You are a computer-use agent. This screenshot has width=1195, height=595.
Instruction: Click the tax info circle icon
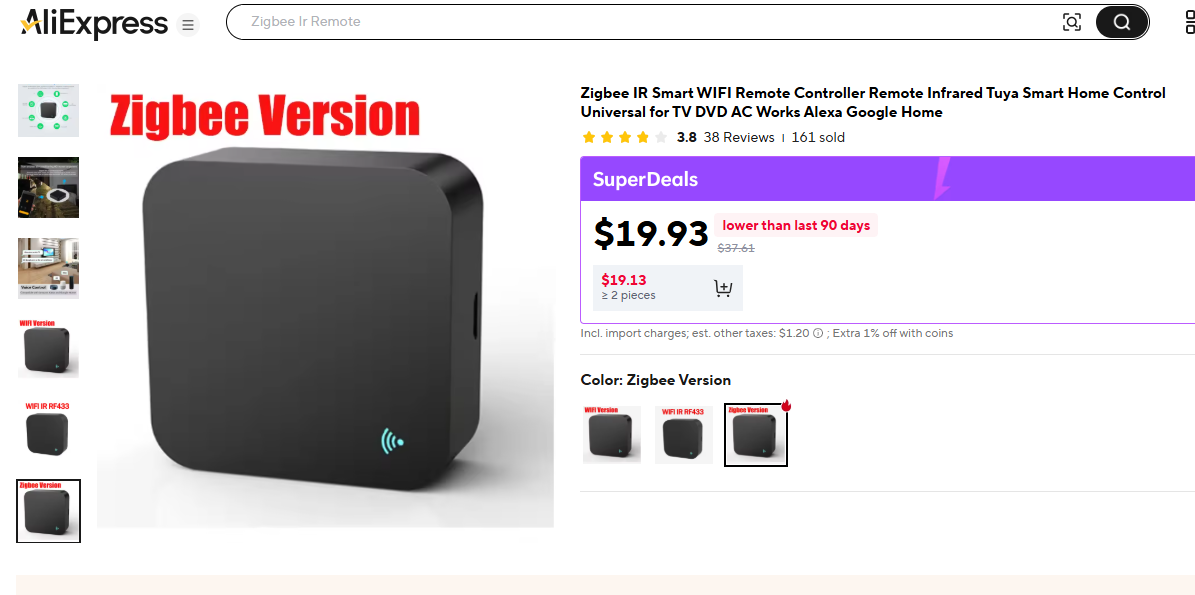pos(818,333)
